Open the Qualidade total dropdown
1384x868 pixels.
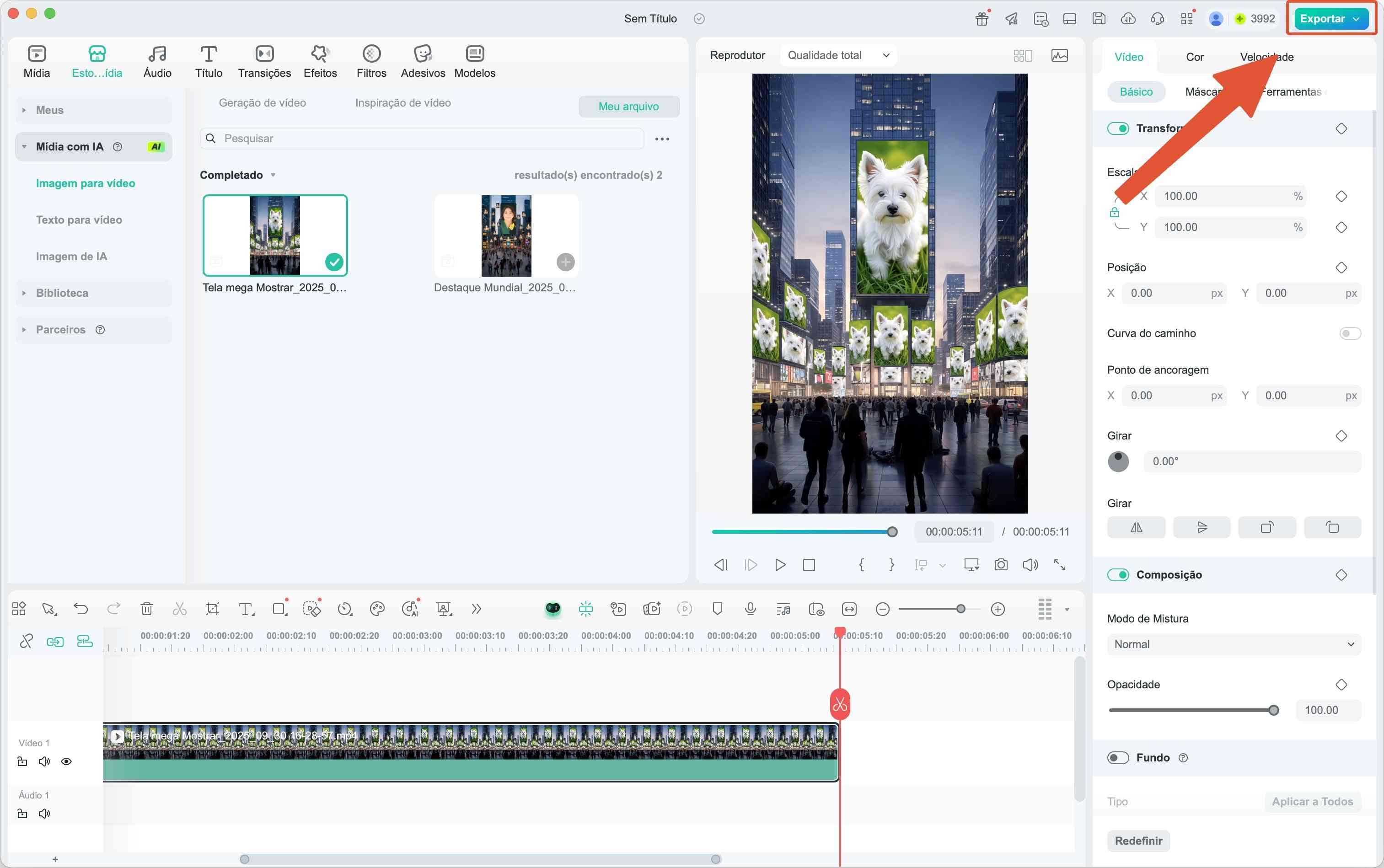click(x=838, y=55)
